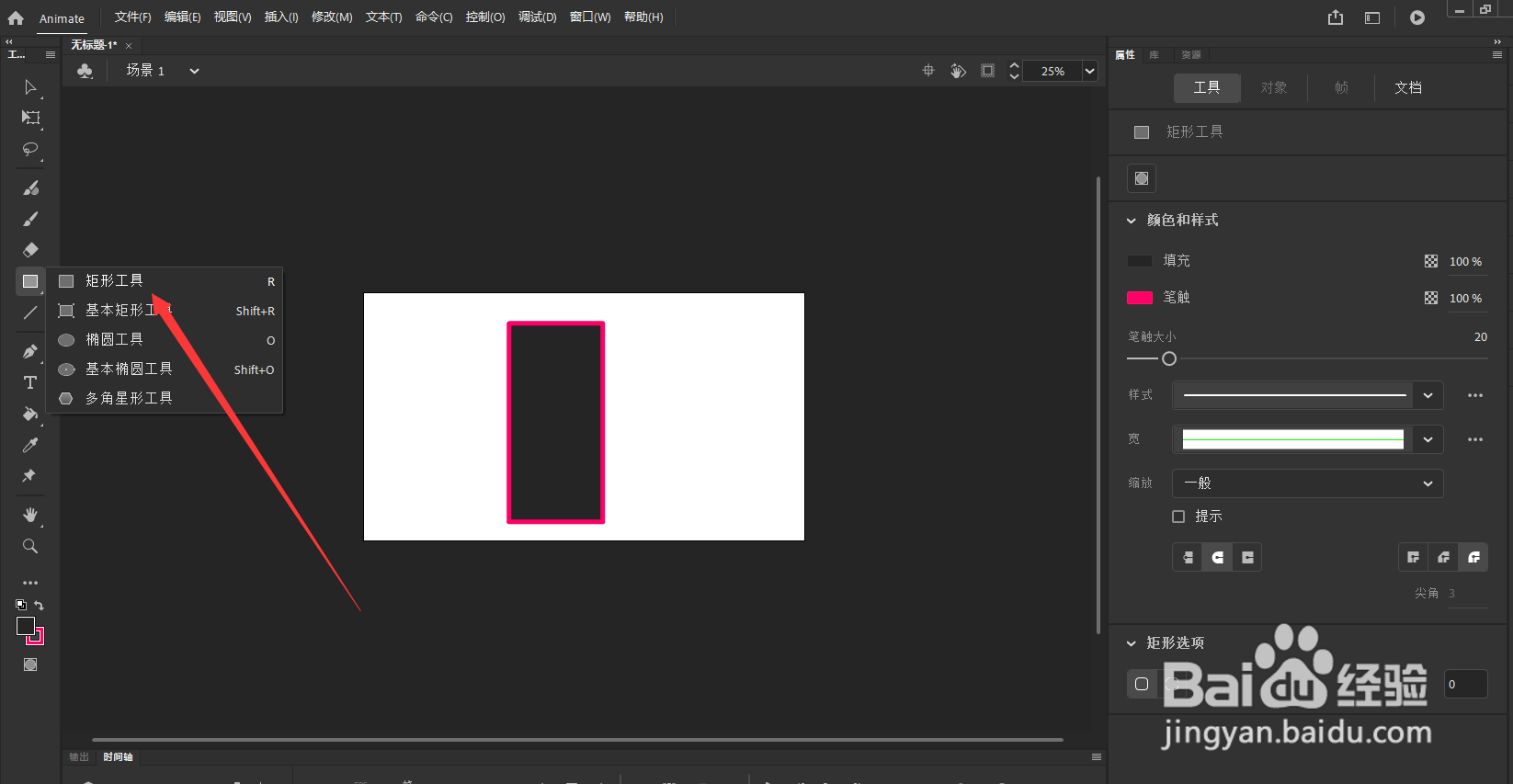
Task: Open the stage zoom percentage dropdown
Action: tap(1090, 71)
